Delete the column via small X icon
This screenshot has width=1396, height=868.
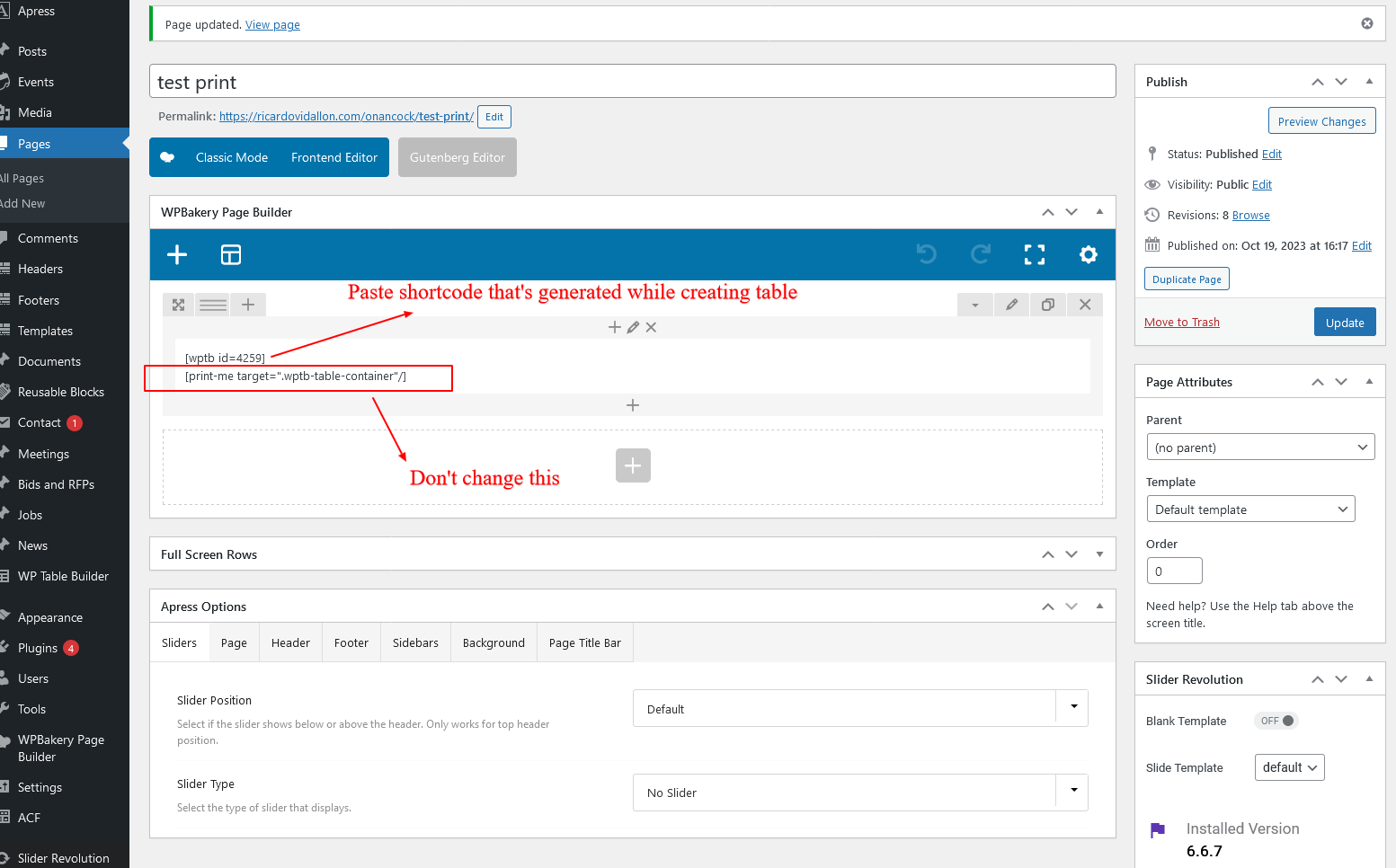651,327
